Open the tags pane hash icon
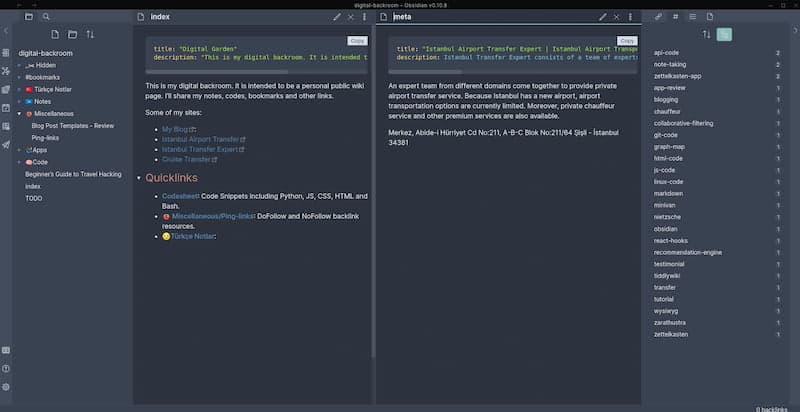The image size is (800, 412). click(675, 17)
